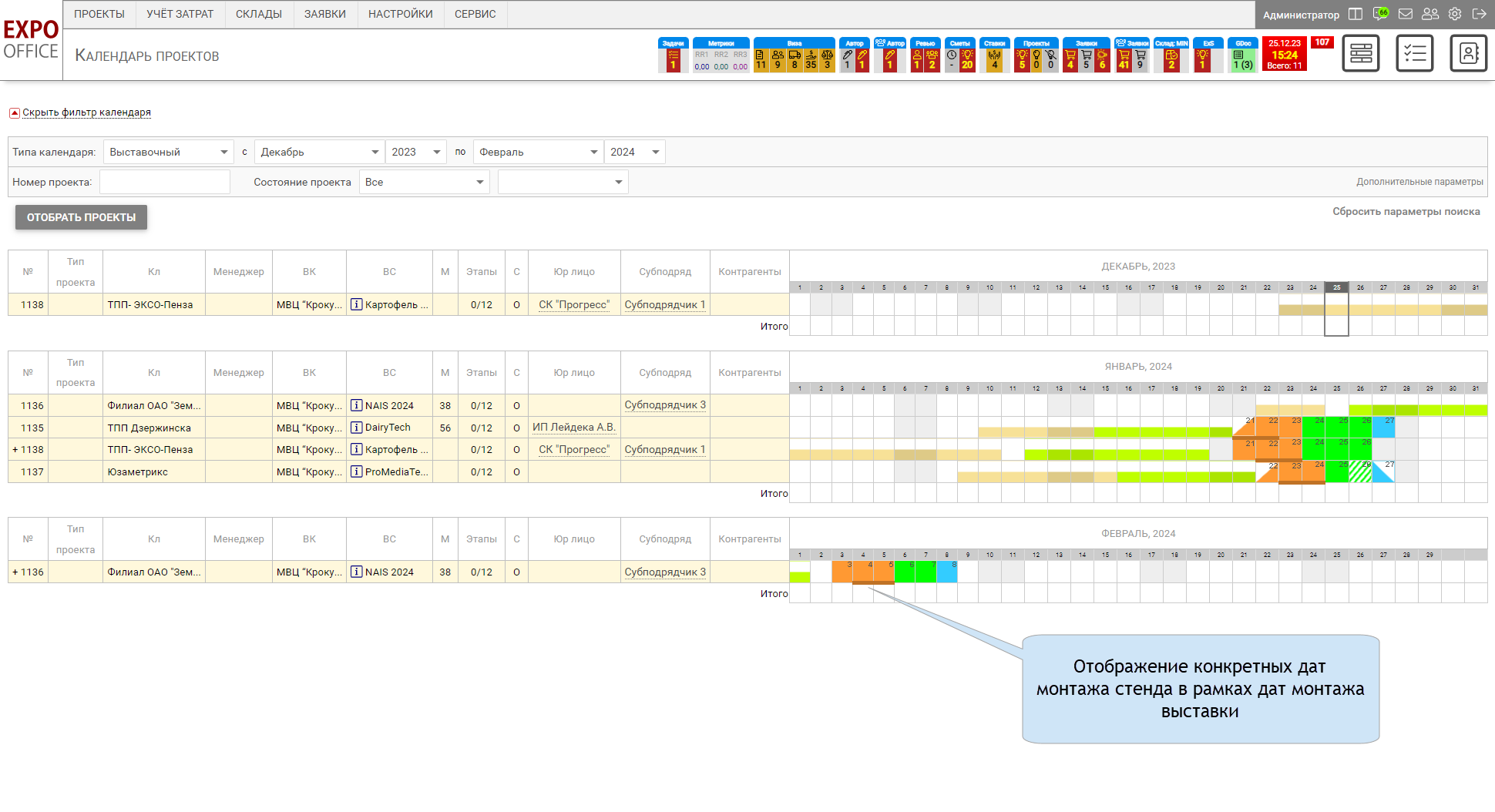Open the mail envelope icon
The image size is (1495, 812).
tap(1406, 14)
